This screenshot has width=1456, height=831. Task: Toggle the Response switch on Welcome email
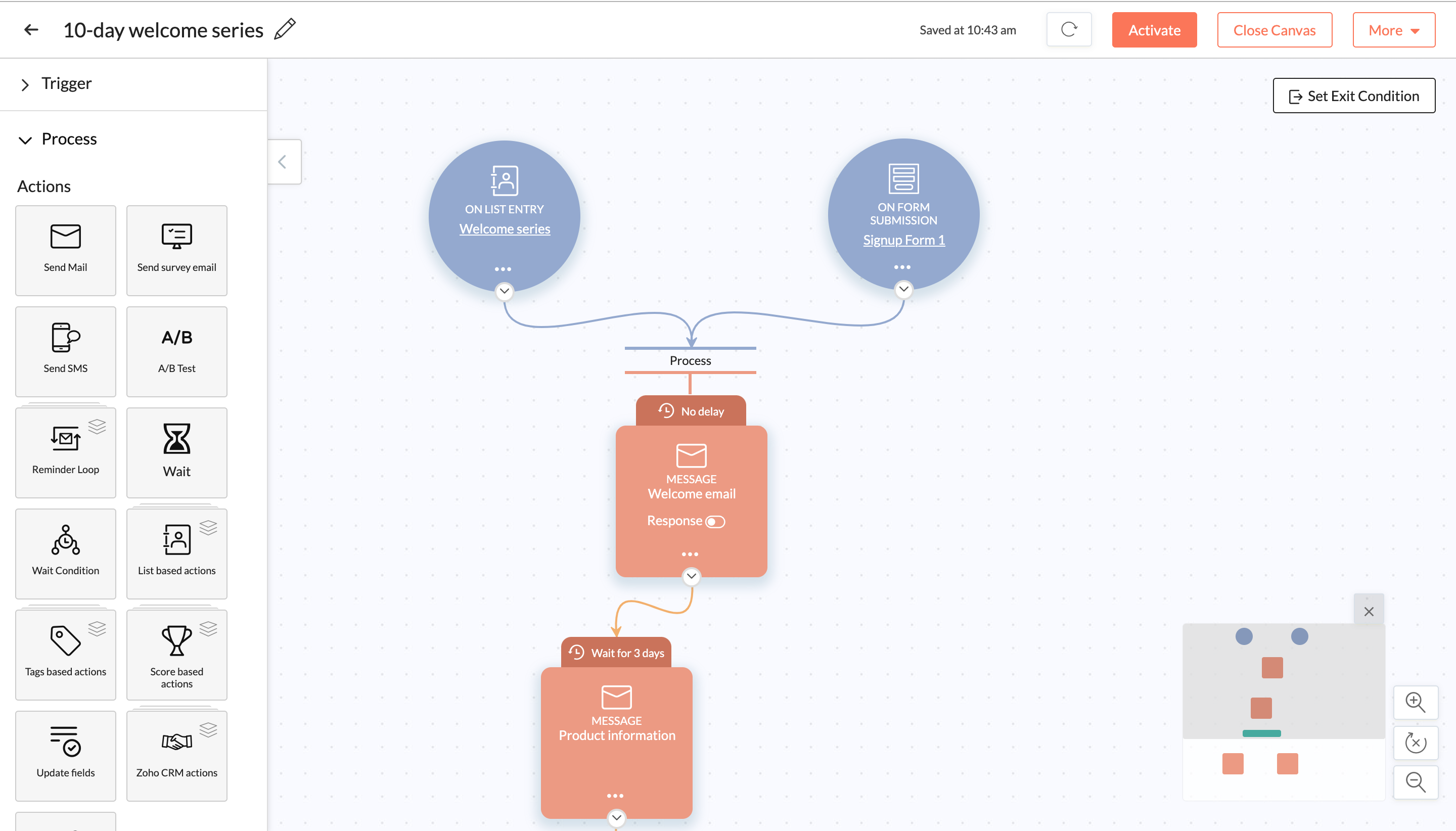[716, 521]
